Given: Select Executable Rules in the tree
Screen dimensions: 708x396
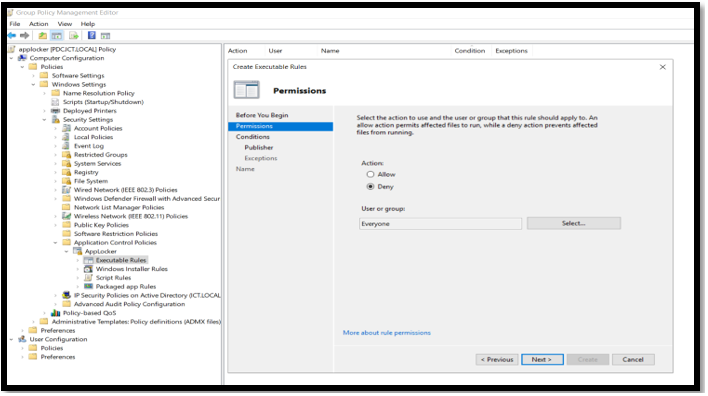Looking at the screenshot, I should pyautogui.click(x=121, y=260).
